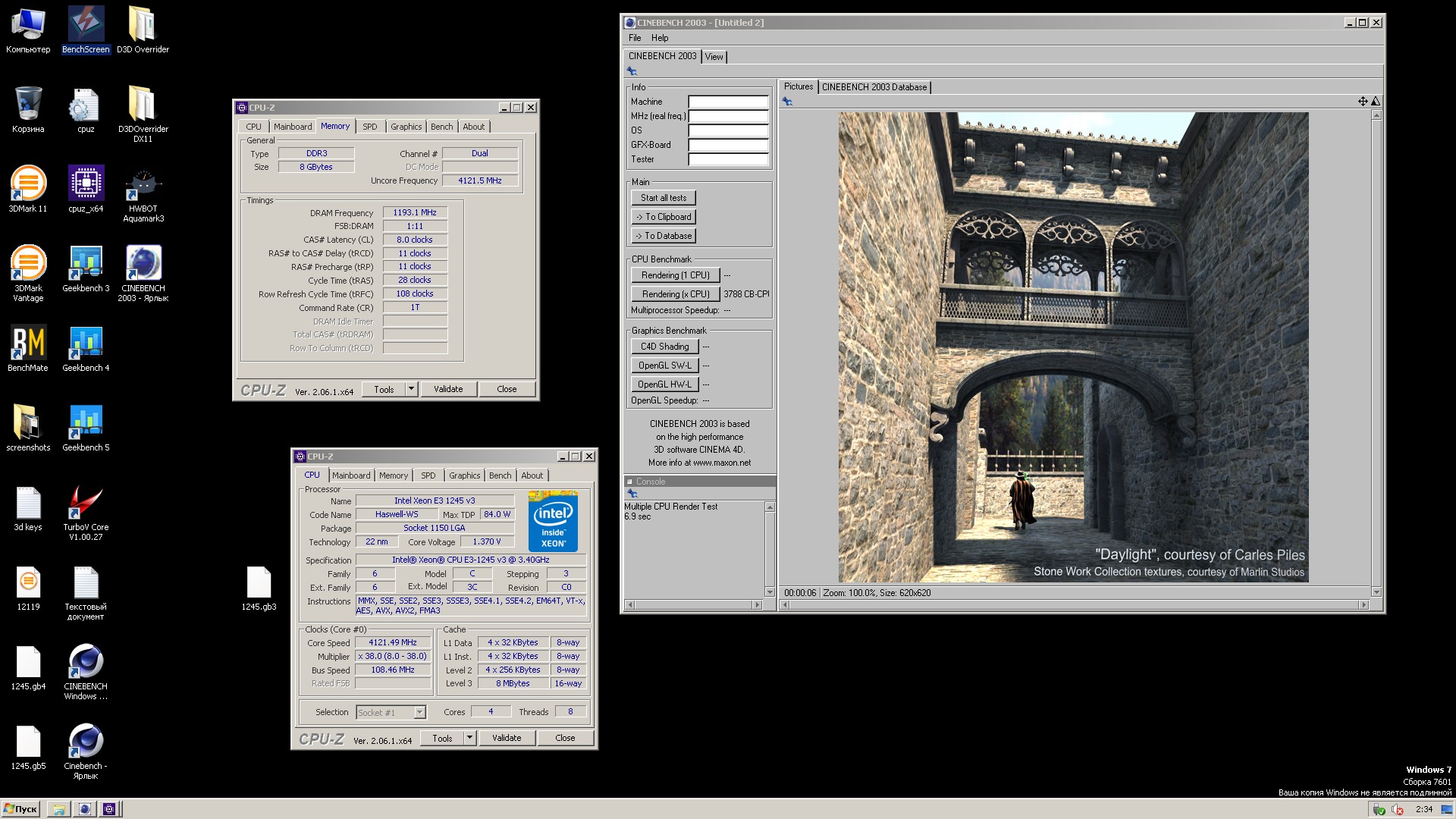Image resolution: width=1456 pixels, height=819 pixels.
Task: Launch 3DMark Vantage shortcut
Action: pyautogui.click(x=28, y=274)
